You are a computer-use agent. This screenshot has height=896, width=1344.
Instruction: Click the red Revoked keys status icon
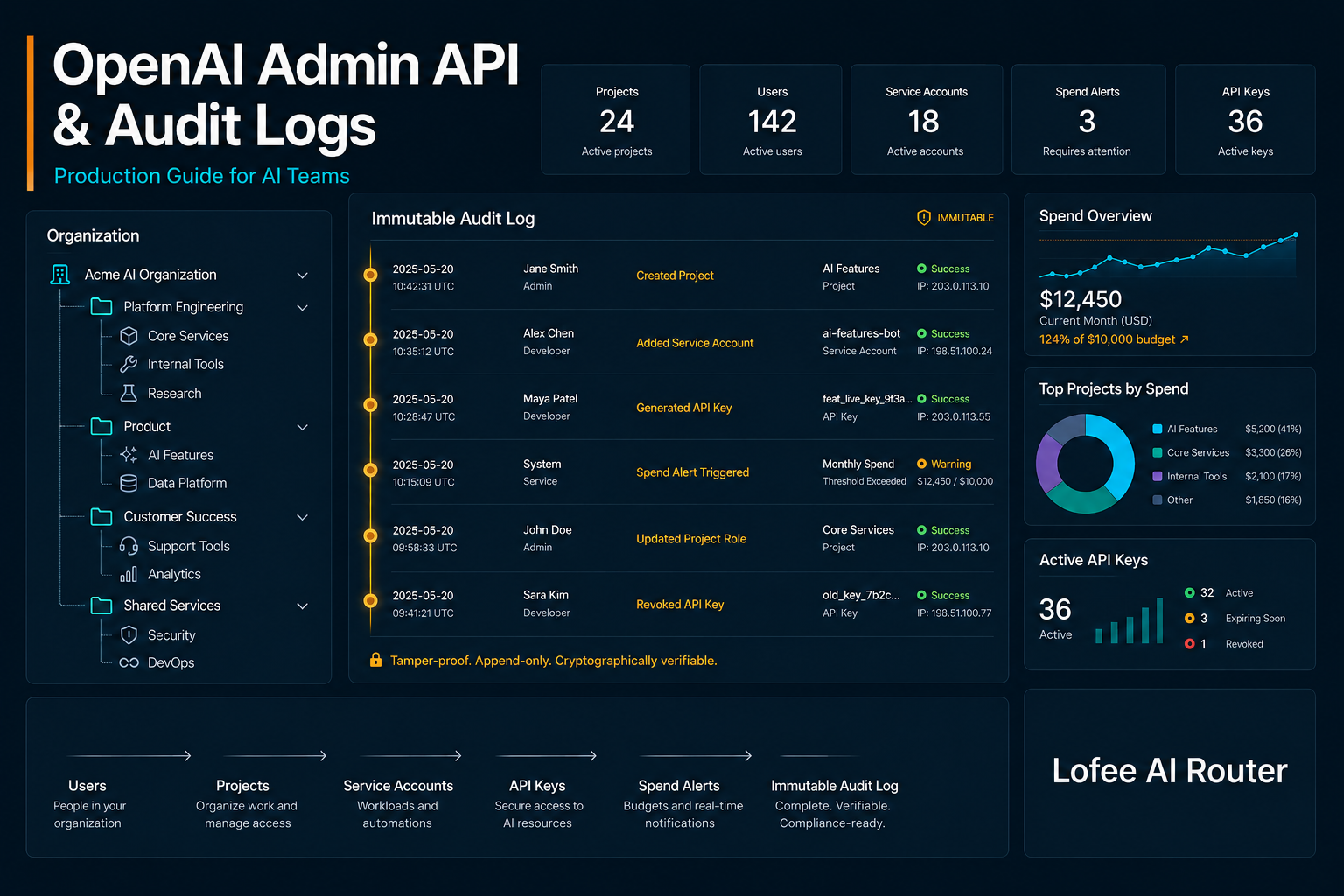[x=1189, y=643]
